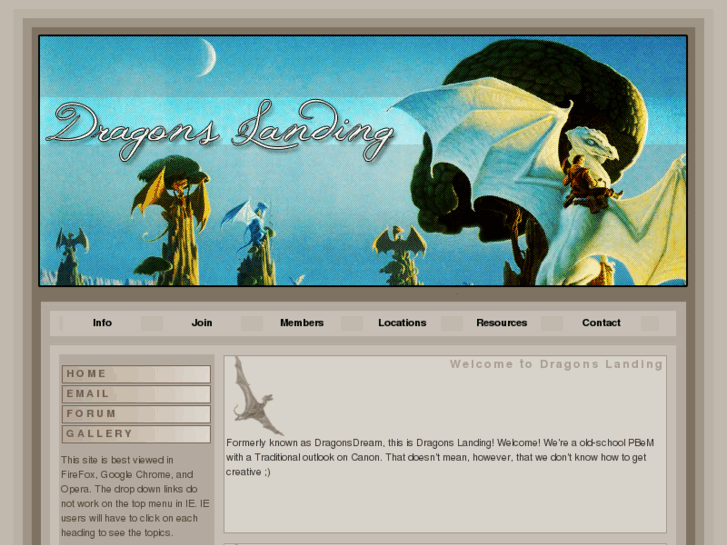
Task: Open the Members menu heading
Action: [302, 323]
